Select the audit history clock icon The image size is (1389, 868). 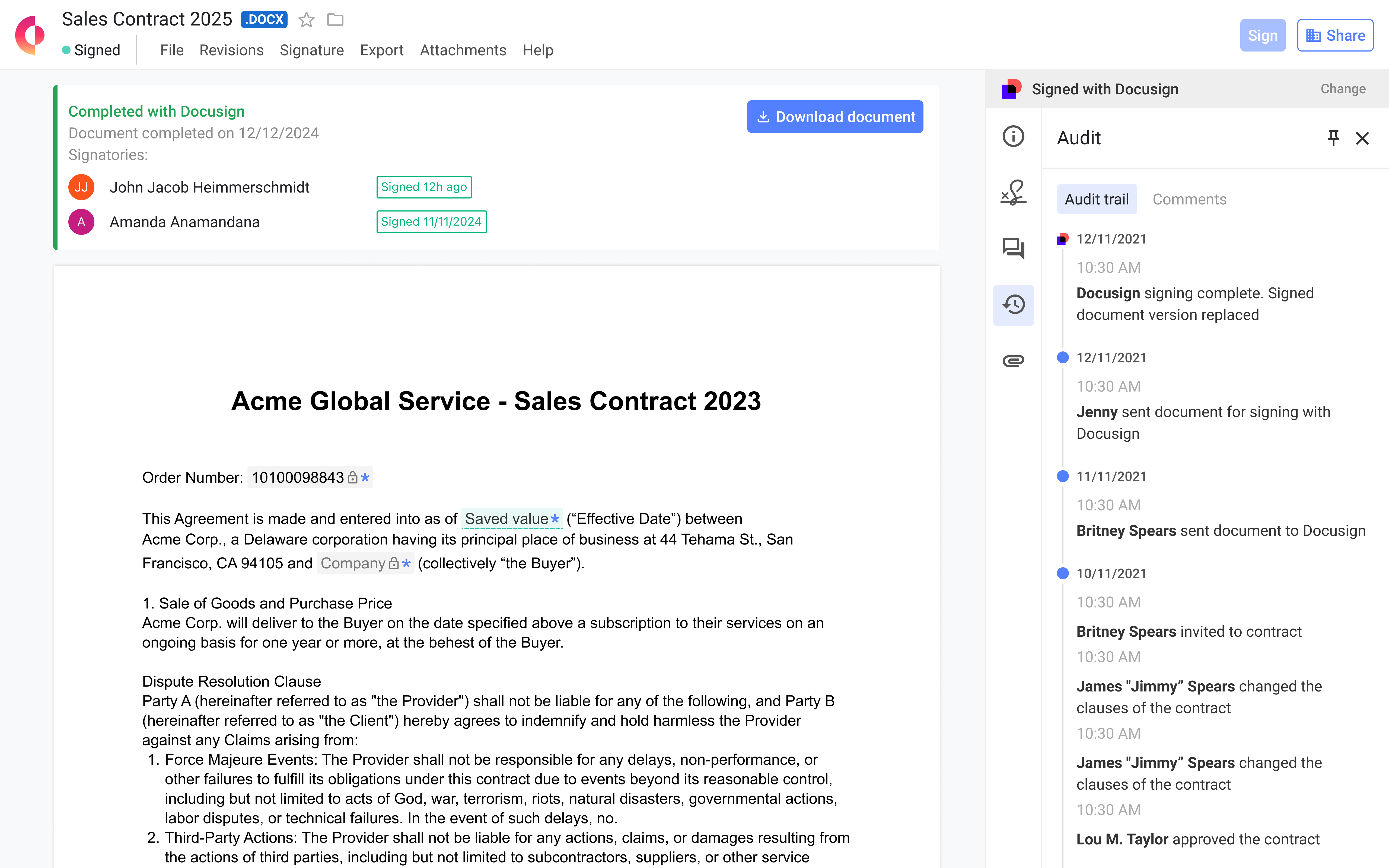[1013, 305]
